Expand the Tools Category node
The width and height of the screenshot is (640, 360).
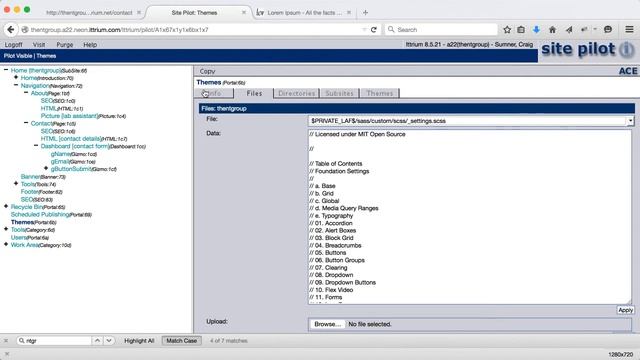(x=6, y=229)
